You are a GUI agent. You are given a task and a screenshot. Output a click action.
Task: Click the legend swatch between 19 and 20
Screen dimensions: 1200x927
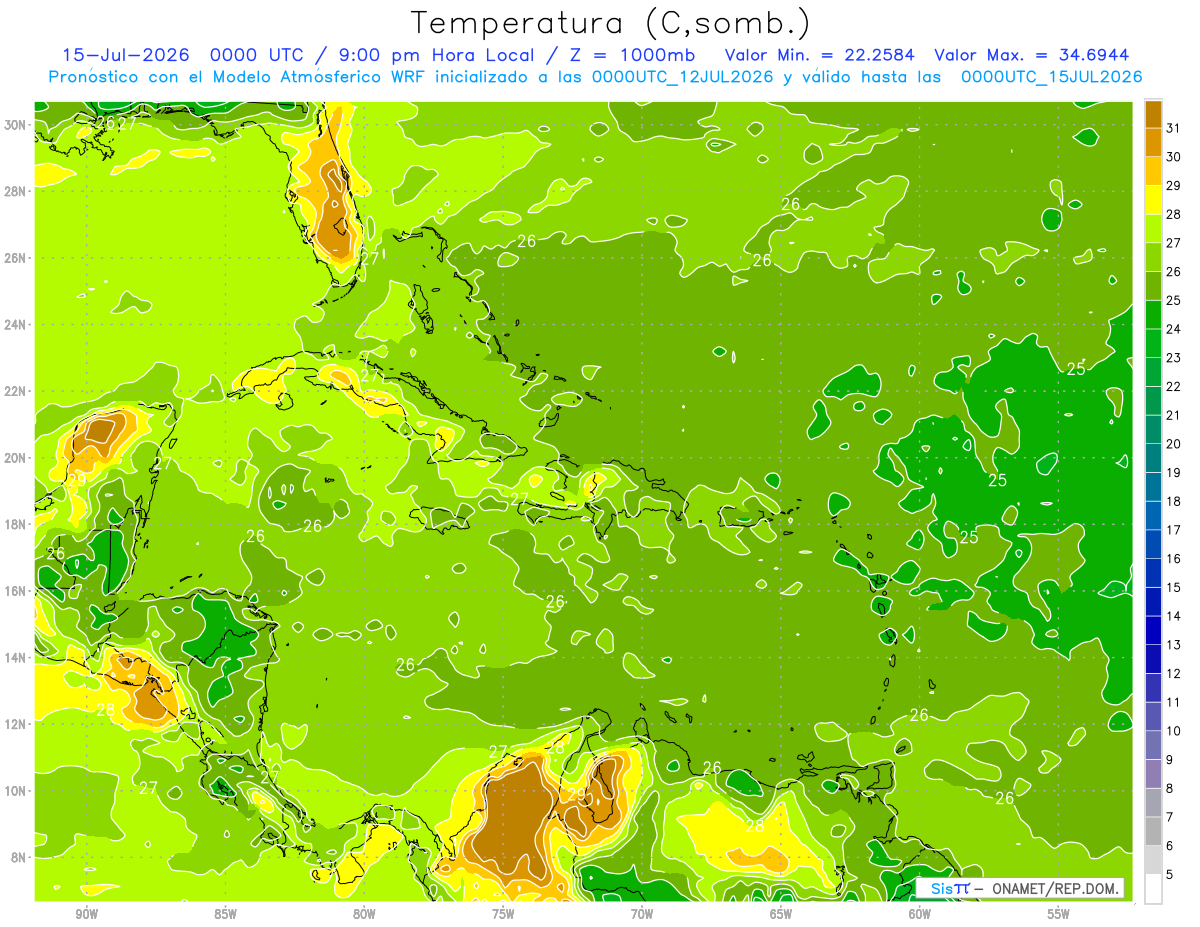[1153, 458]
